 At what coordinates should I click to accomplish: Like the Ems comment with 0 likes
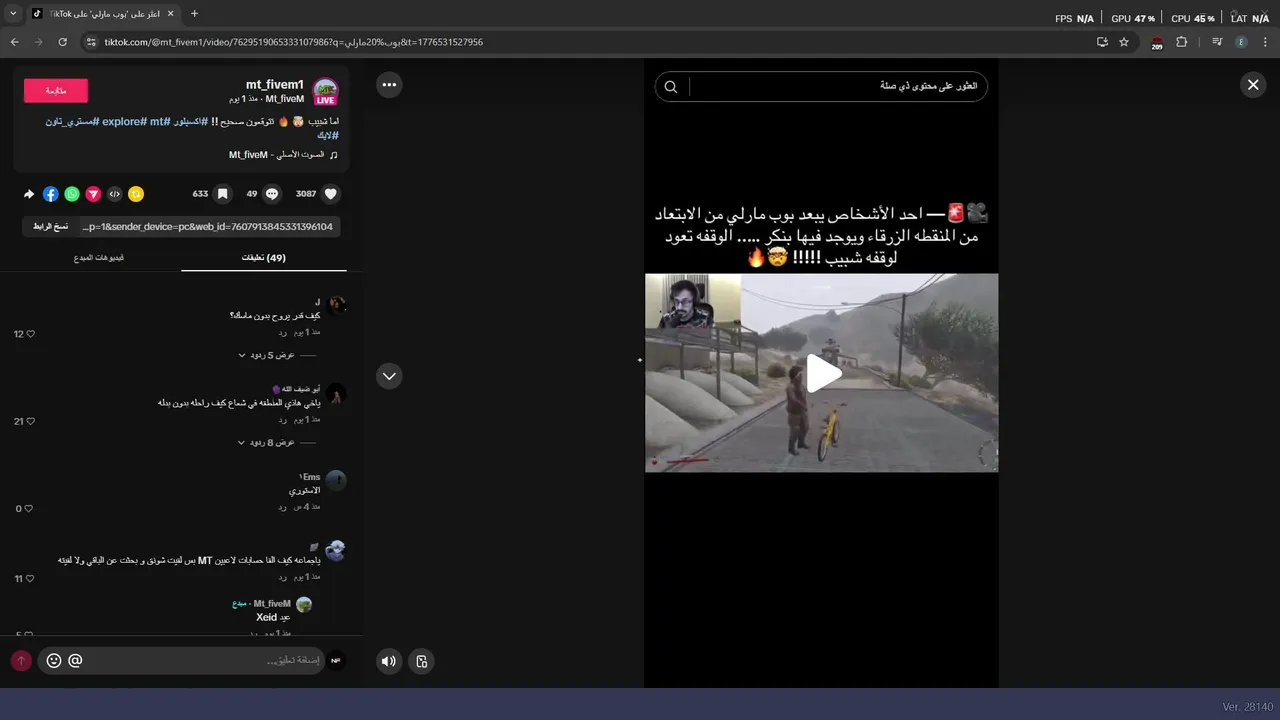click(28, 509)
